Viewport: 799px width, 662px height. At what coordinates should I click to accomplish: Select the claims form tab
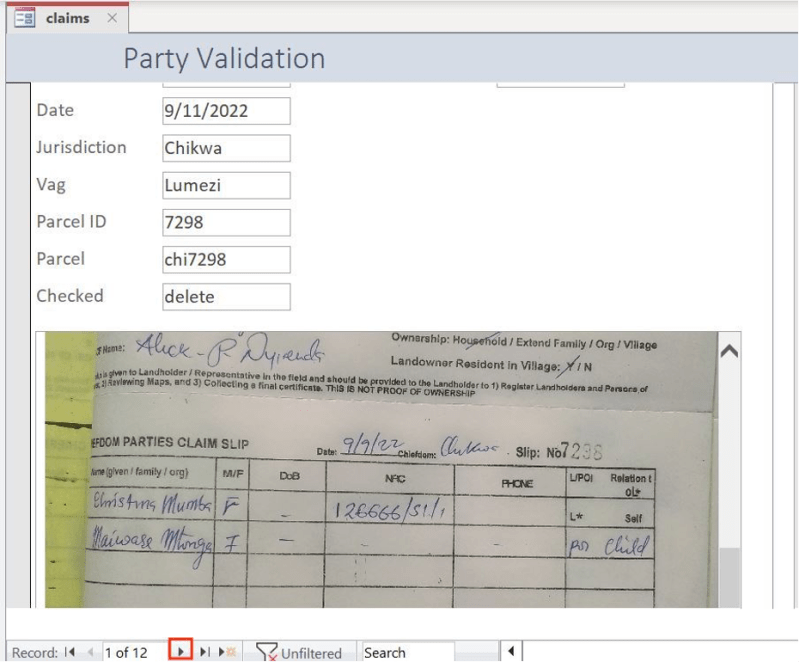(x=67, y=18)
